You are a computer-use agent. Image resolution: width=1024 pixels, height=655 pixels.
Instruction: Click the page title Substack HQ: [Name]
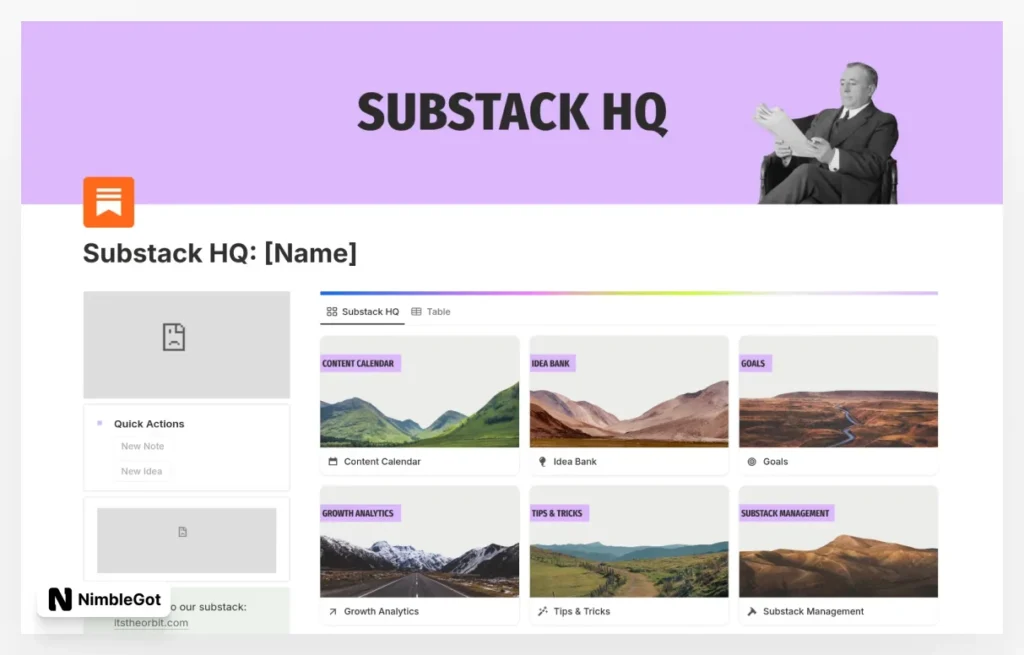220,253
